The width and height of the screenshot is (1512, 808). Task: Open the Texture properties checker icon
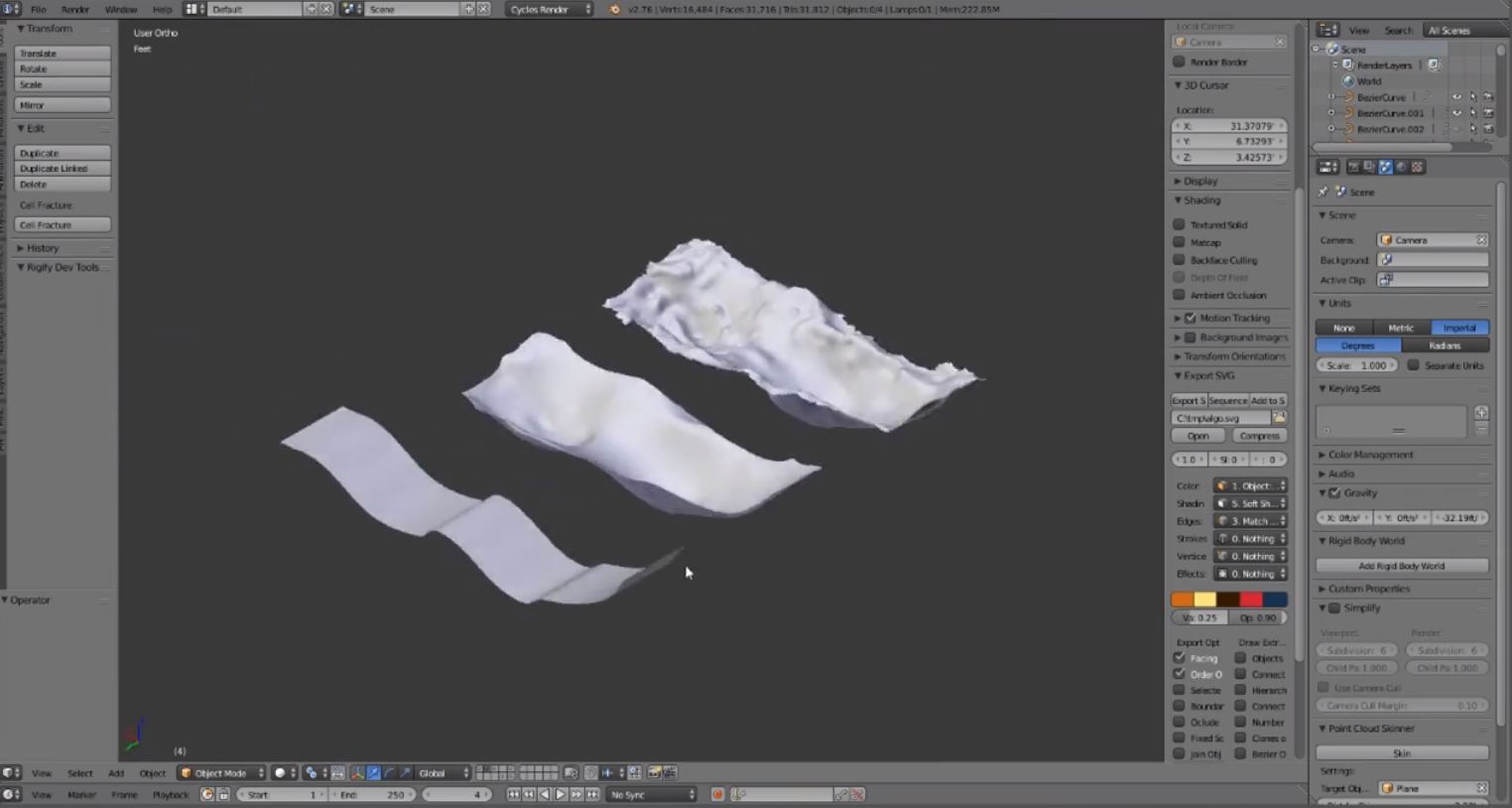click(x=1418, y=167)
